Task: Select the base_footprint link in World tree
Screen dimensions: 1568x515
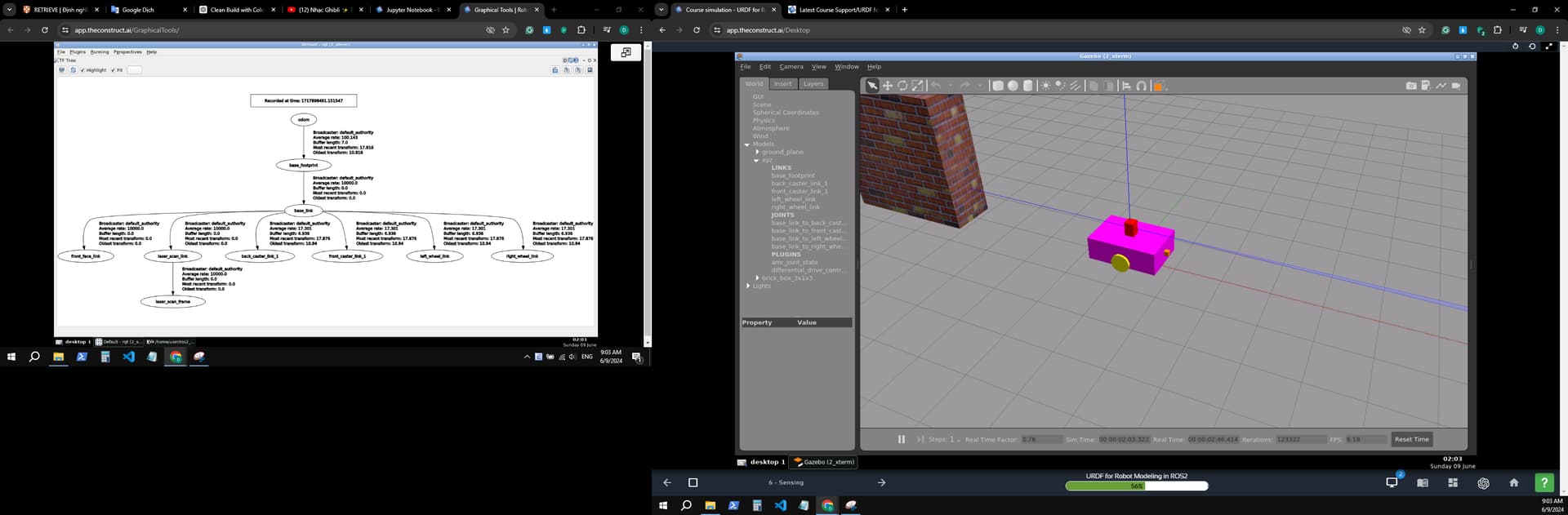Action: (x=793, y=175)
